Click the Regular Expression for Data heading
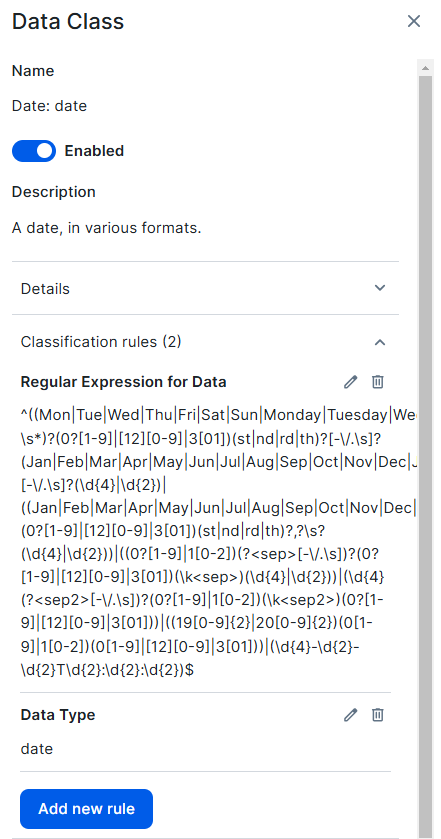 pos(124,382)
